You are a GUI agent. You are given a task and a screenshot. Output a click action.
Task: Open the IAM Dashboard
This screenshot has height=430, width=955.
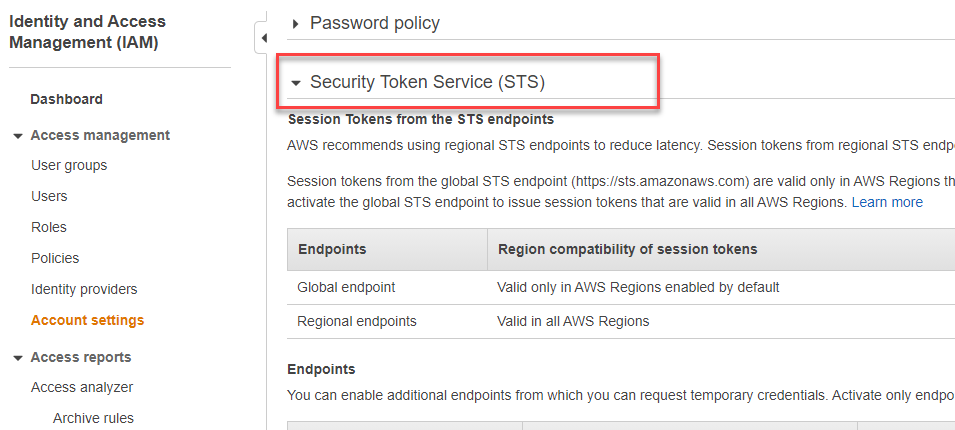(66, 99)
